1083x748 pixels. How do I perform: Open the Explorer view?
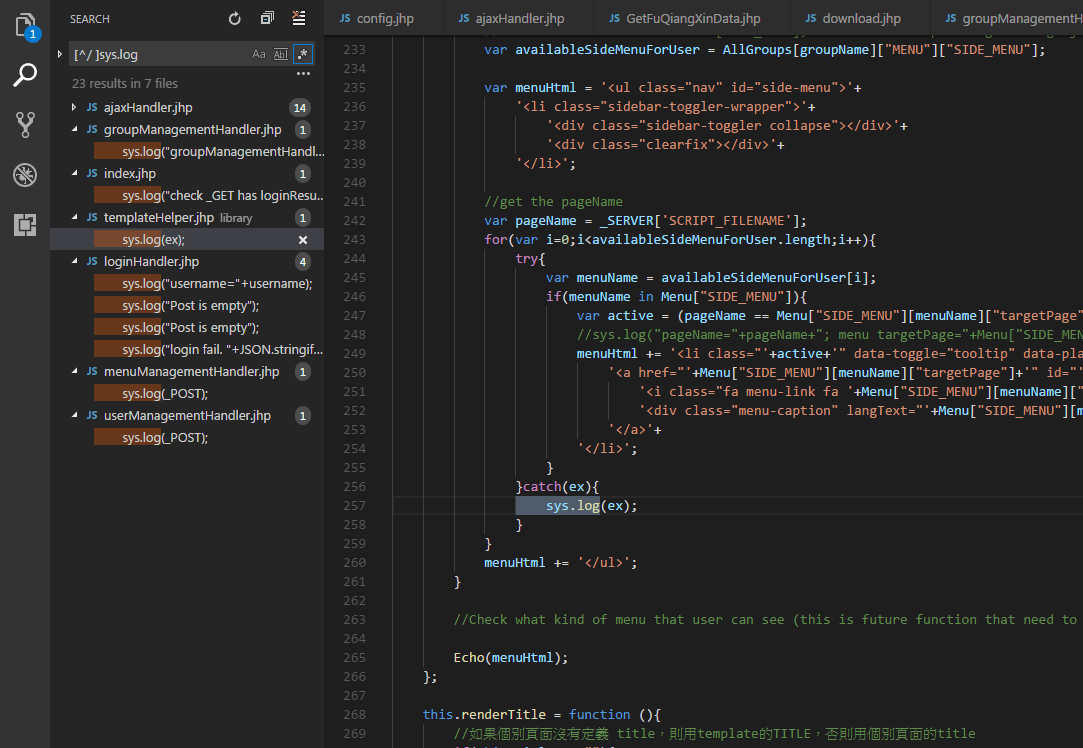tap(25, 25)
